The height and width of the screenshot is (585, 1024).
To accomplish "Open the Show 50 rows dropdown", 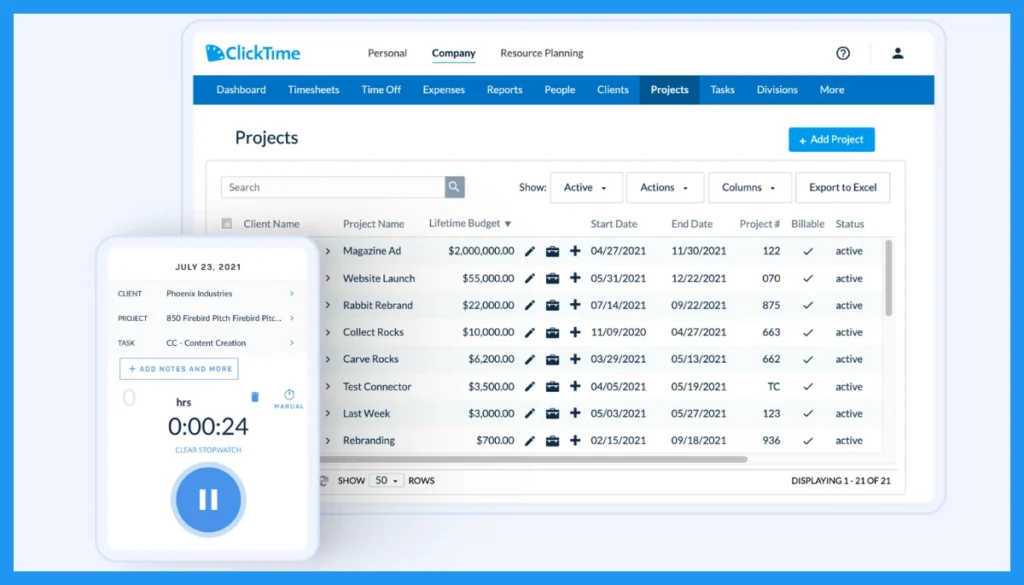I will tap(387, 481).
